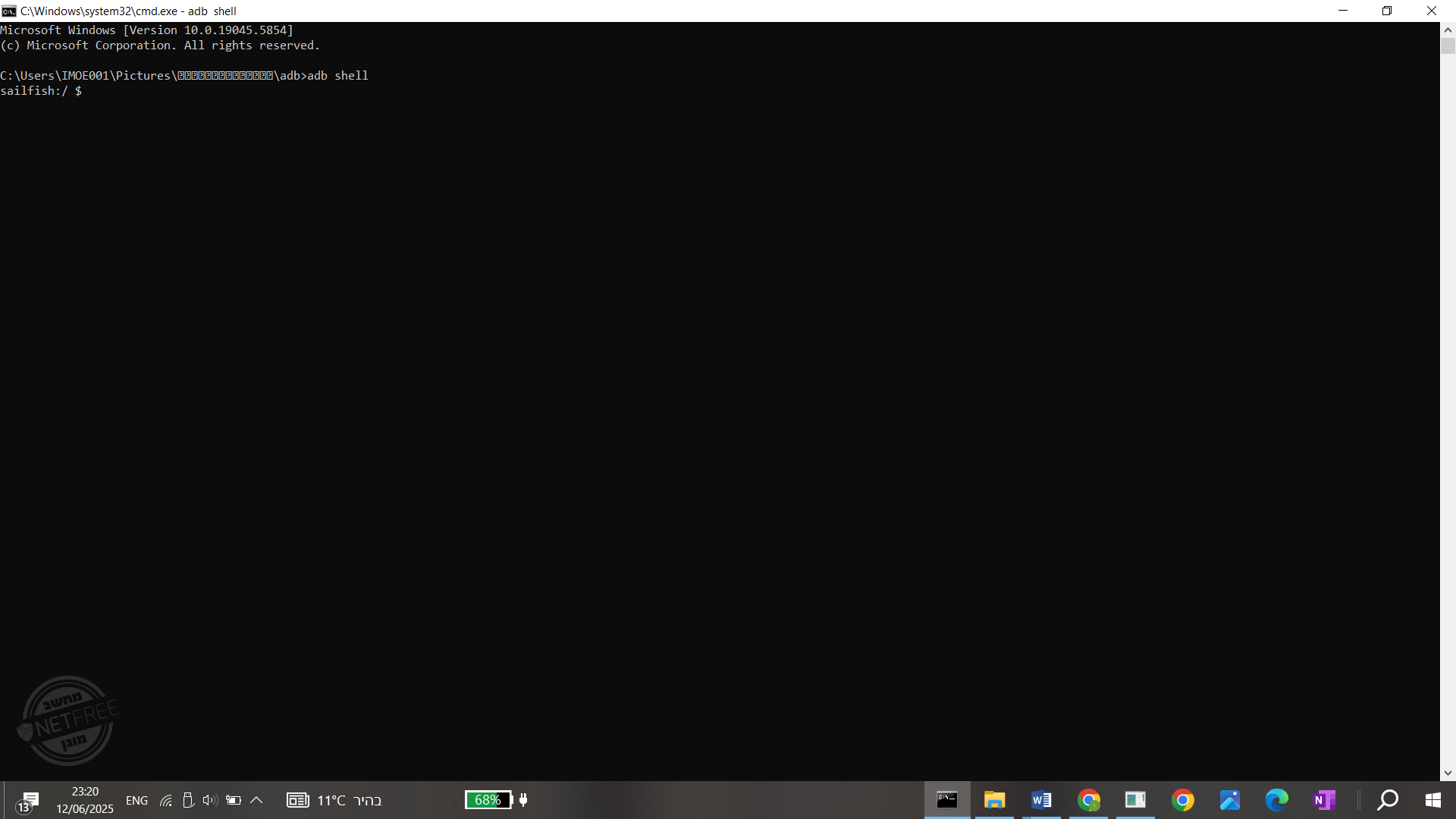The height and width of the screenshot is (819, 1456).
Task: Open the Command Prompt taskbar icon
Action: tap(947, 800)
